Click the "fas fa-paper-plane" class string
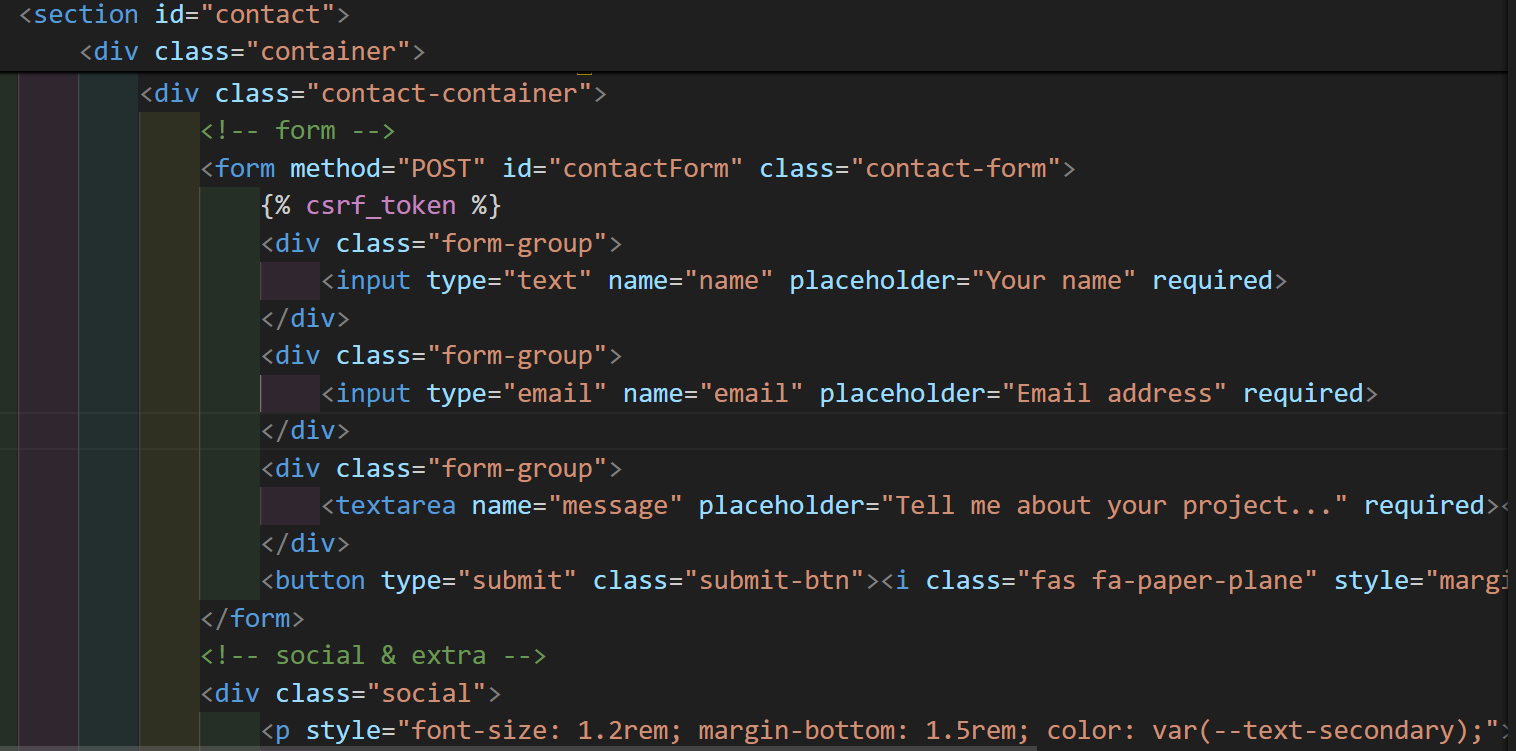1516x751 pixels. point(1168,581)
